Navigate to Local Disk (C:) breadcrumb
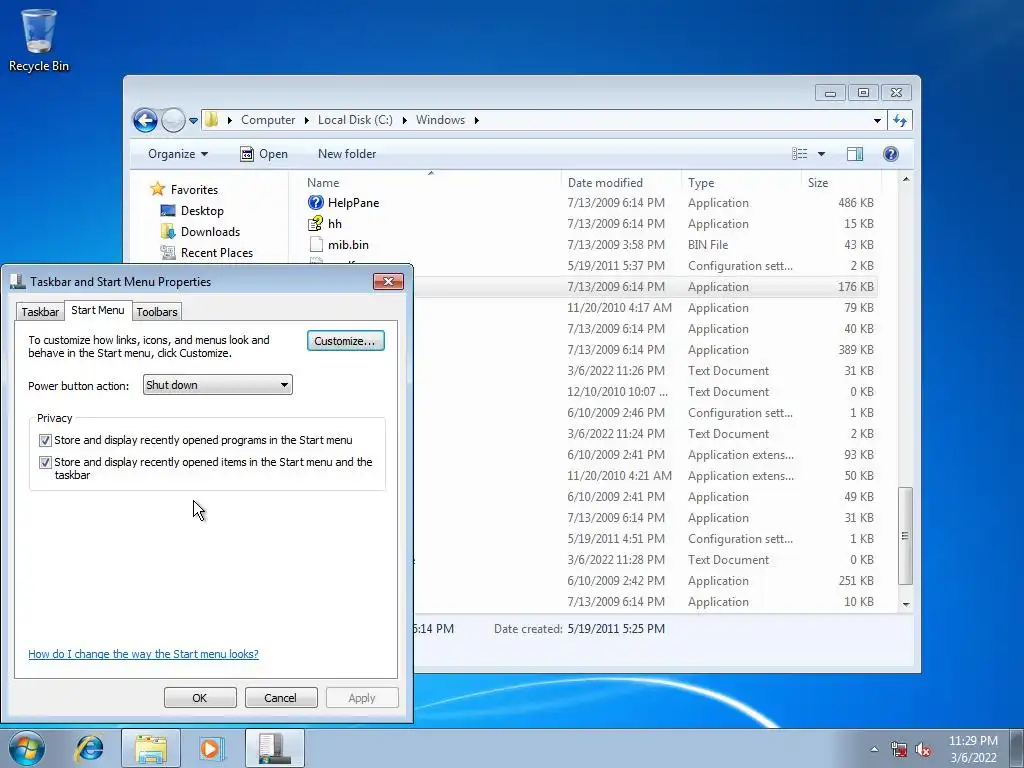This screenshot has height=768, width=1024. coord(355,120)
